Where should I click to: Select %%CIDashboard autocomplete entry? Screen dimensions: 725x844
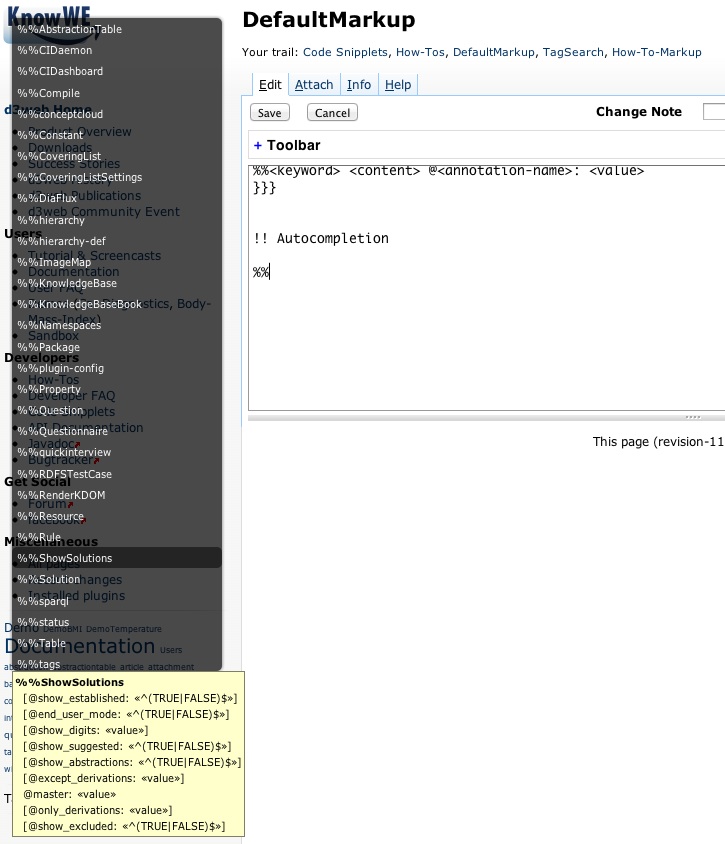pos(117,71)
